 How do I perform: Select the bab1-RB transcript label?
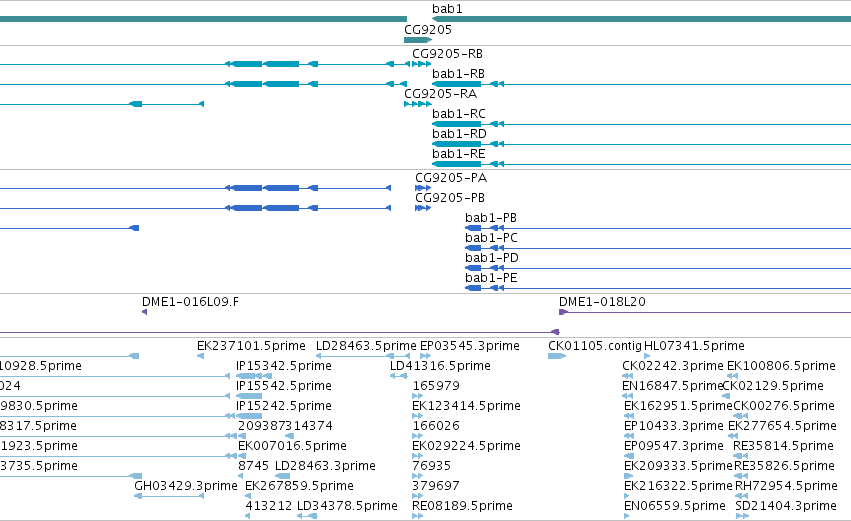pyautogui.click(x=458, y=73)
